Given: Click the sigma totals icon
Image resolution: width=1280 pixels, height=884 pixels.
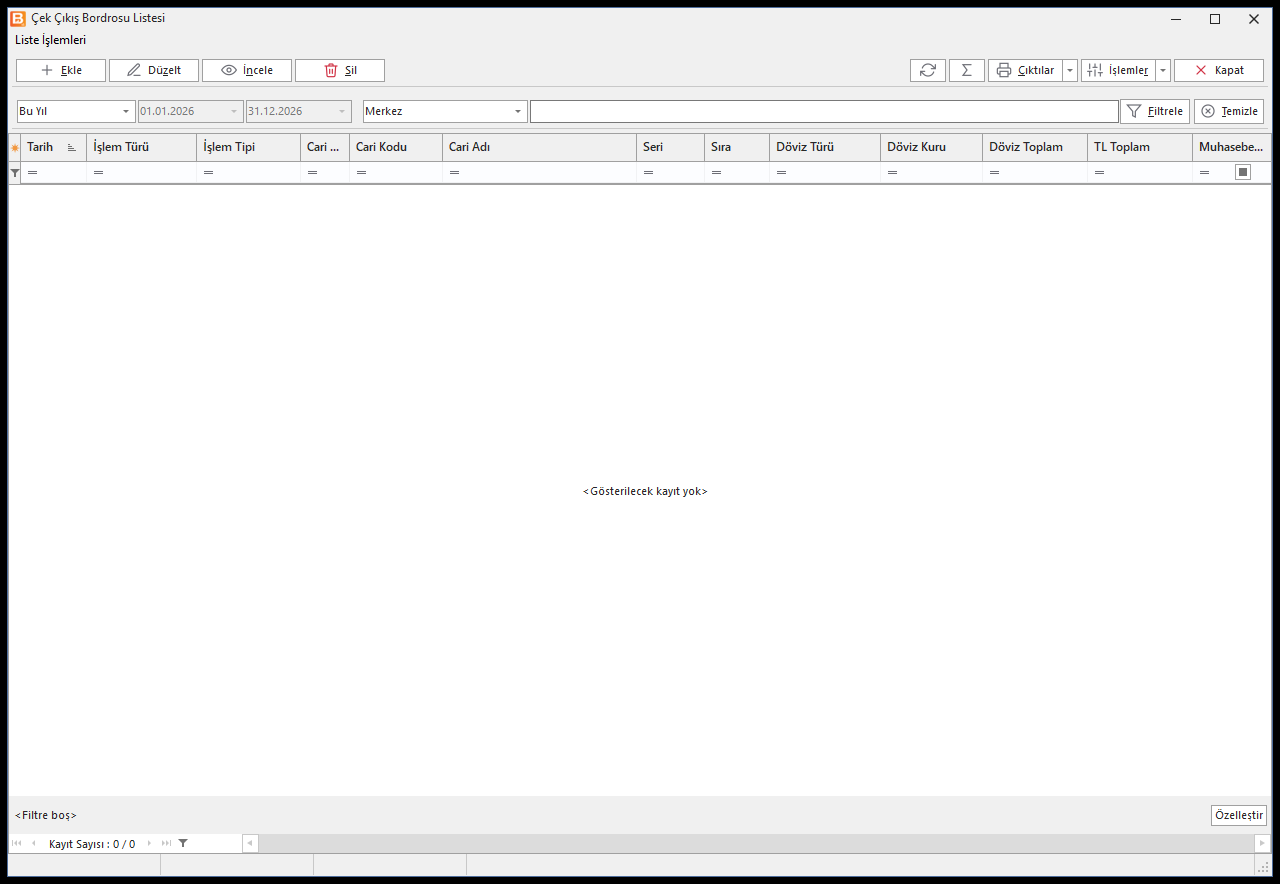Looking at the screenshot, I should click(967, 70).
